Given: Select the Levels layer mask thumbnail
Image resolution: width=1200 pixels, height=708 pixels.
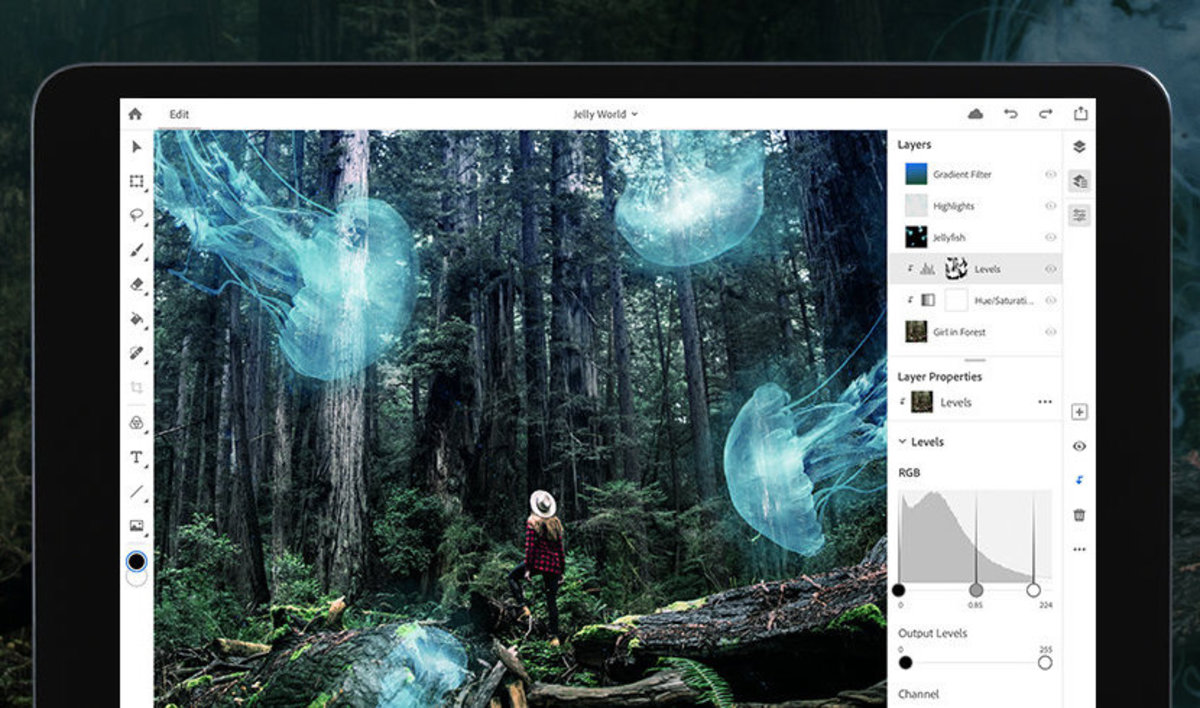Looking at the screenshot, I should point(956,269).
